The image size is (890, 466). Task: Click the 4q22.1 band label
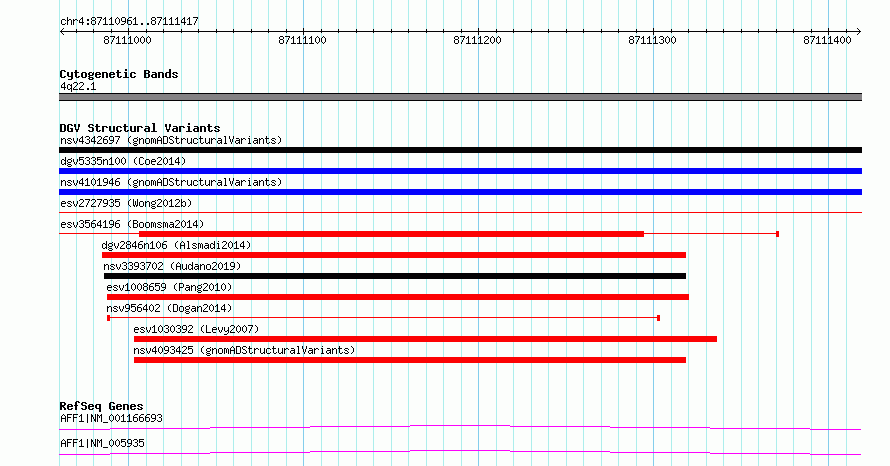(x=78, y=86)
